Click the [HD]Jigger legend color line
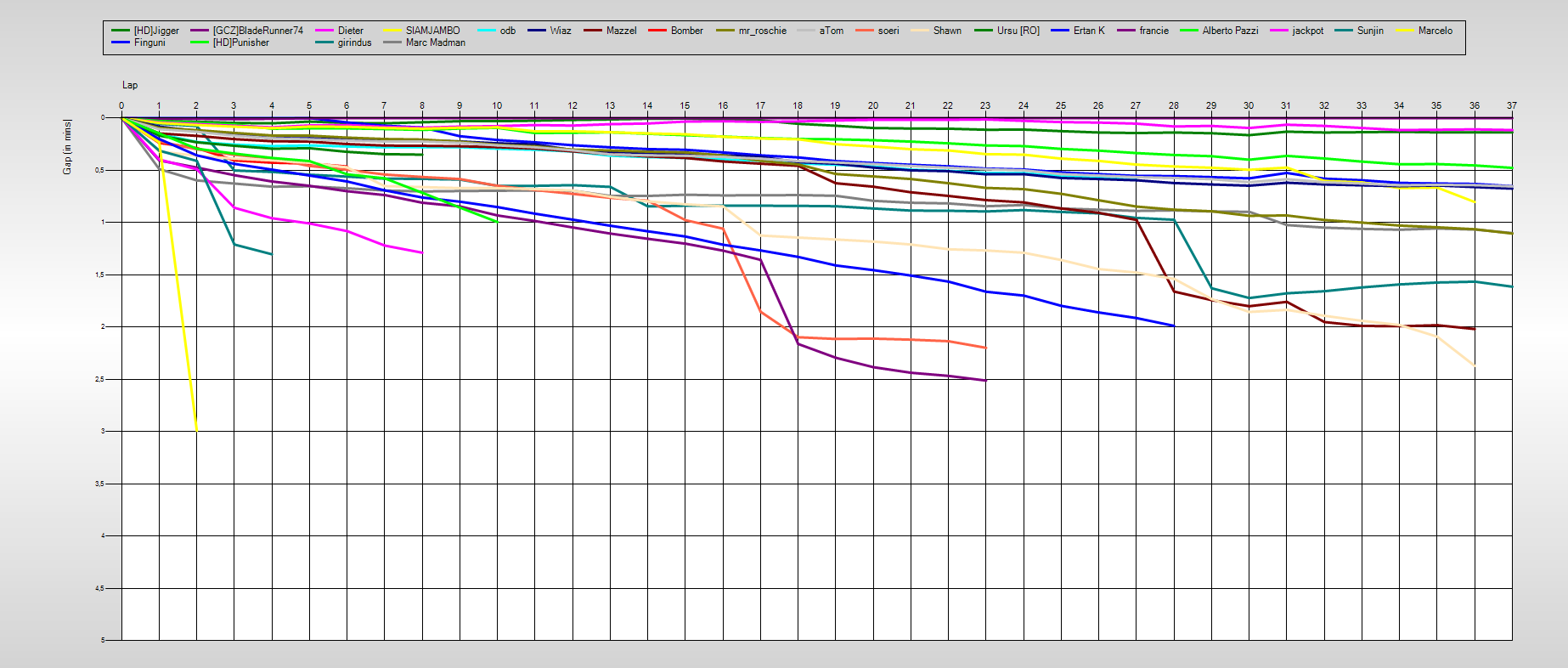The image size is (1568, 668). point(120,31)
